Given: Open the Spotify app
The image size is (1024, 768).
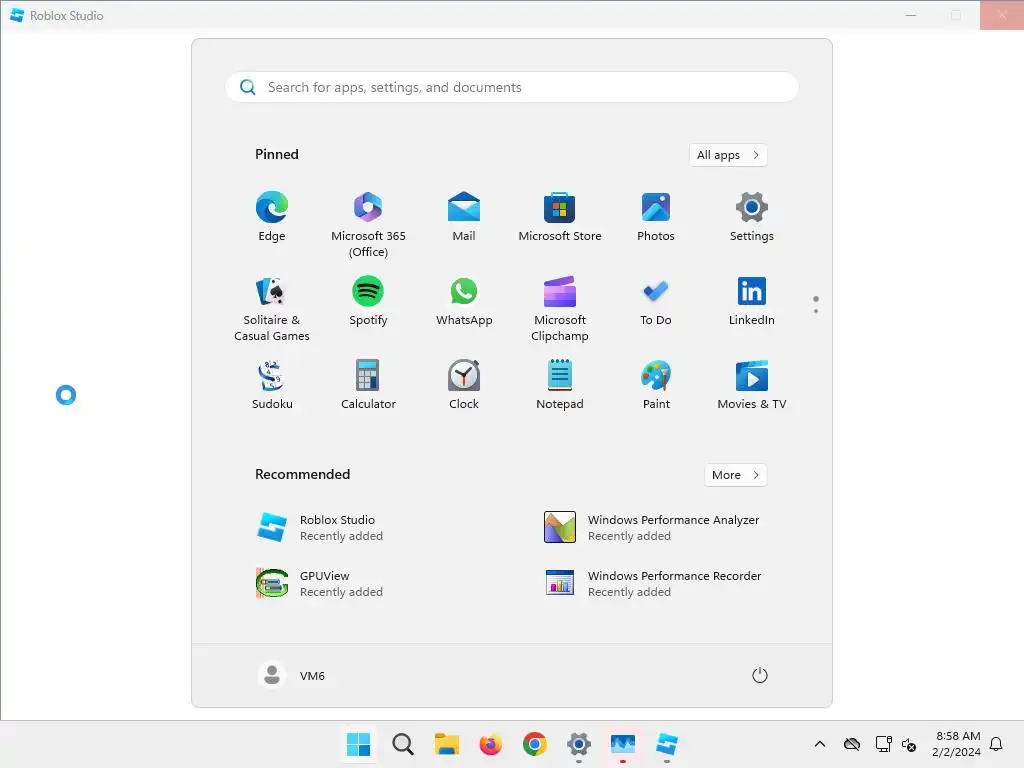Looking at the screenshot, I should (368, 302).
